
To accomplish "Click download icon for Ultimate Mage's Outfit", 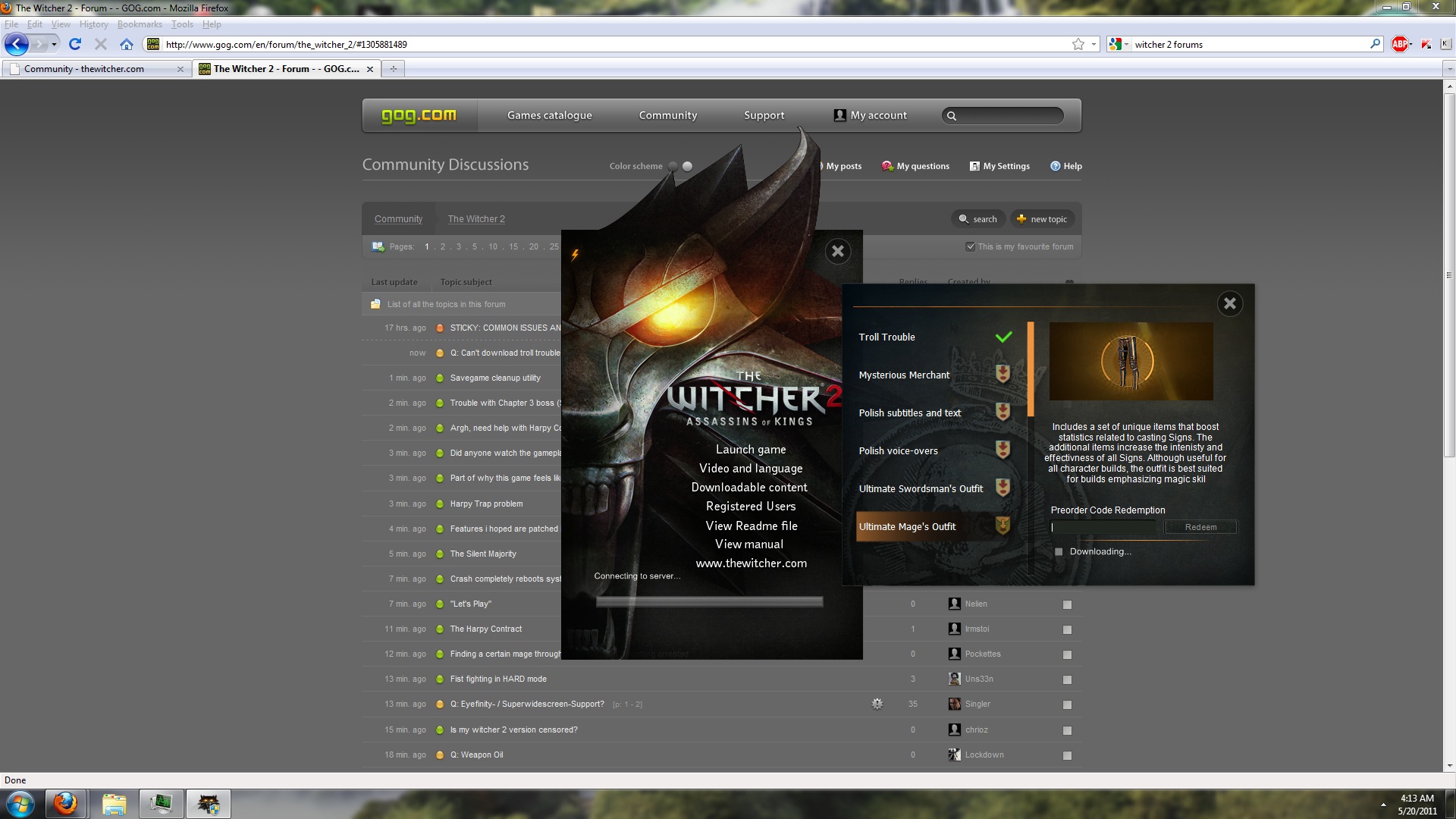I will (1003, 526).
